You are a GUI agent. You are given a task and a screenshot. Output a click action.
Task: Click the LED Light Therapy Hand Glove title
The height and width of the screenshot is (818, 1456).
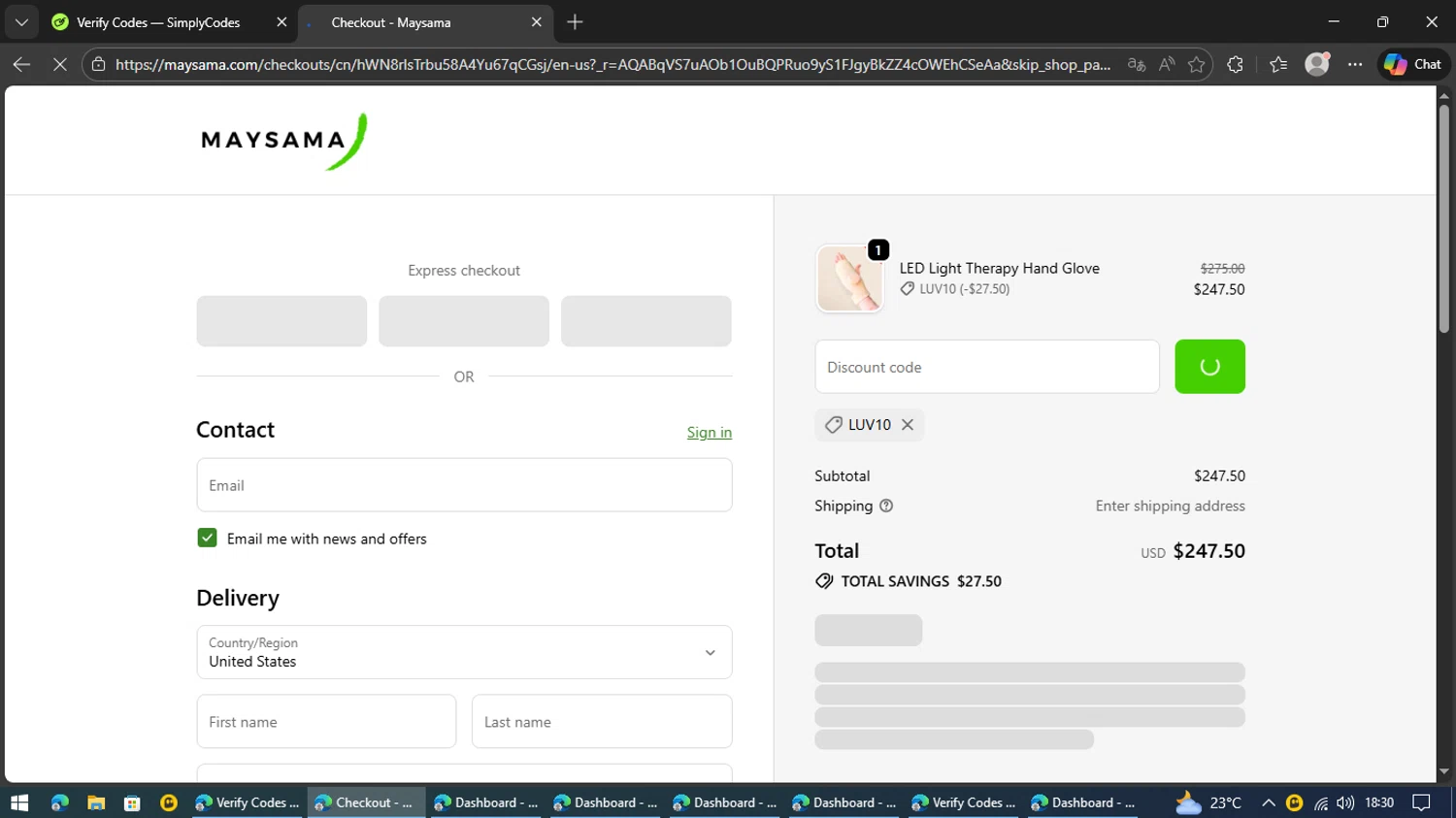[x=999, y=268]
